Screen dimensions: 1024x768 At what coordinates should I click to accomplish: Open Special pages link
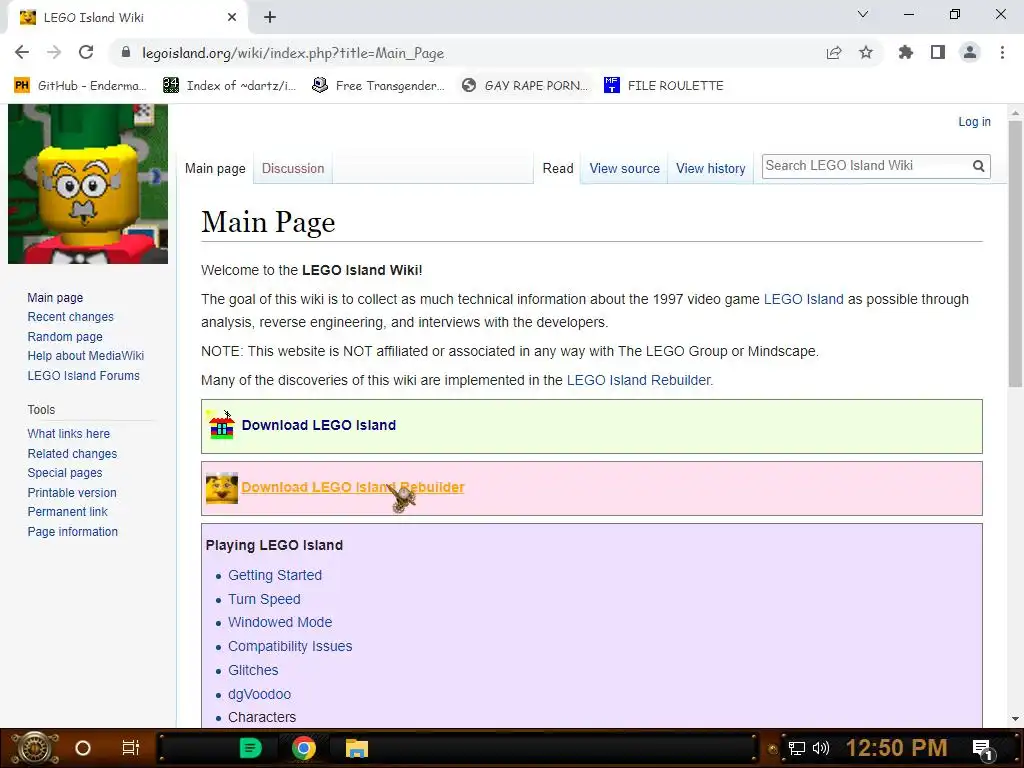click(65, 473)
